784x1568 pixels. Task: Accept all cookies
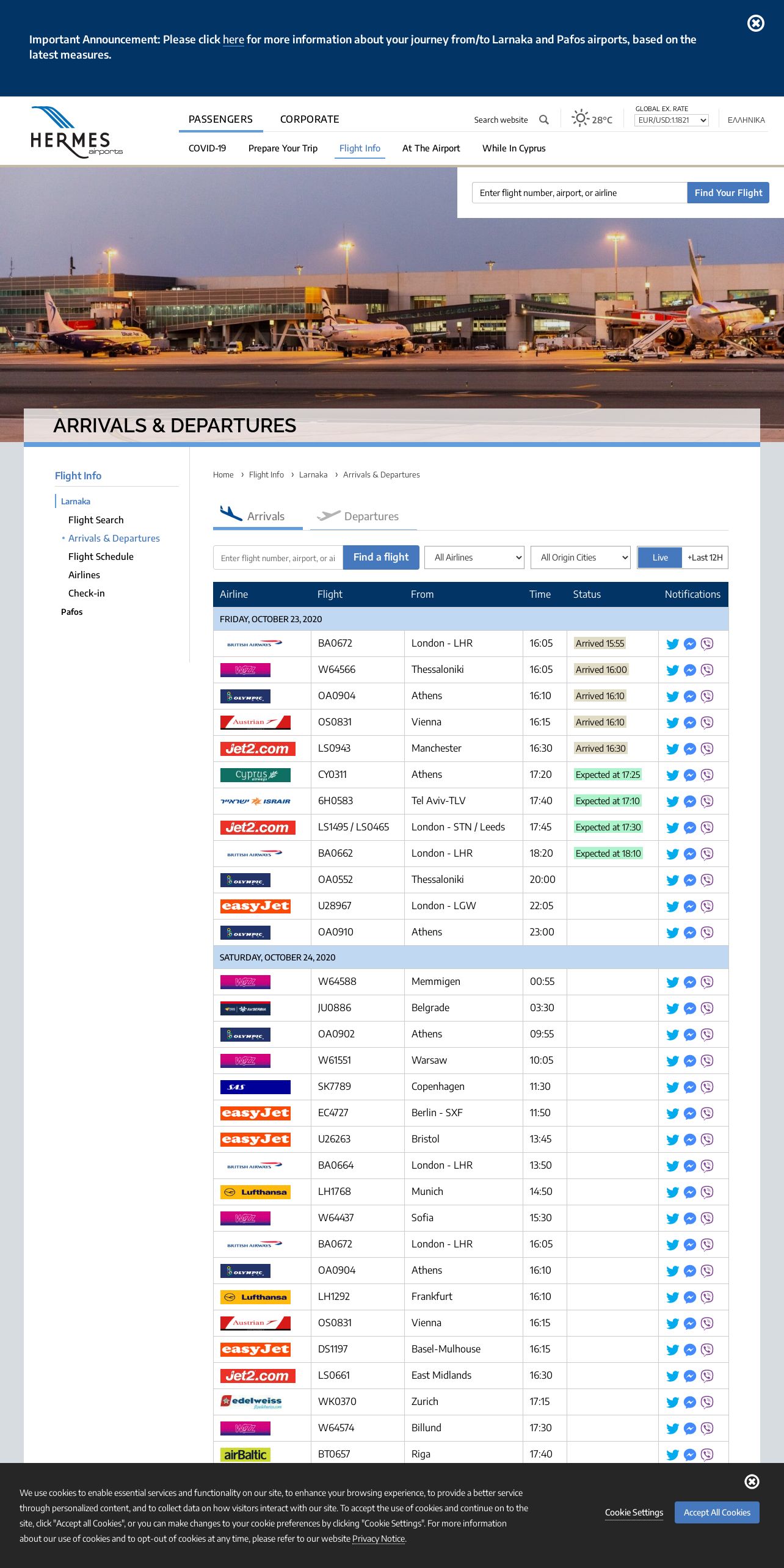point(717,1512)
